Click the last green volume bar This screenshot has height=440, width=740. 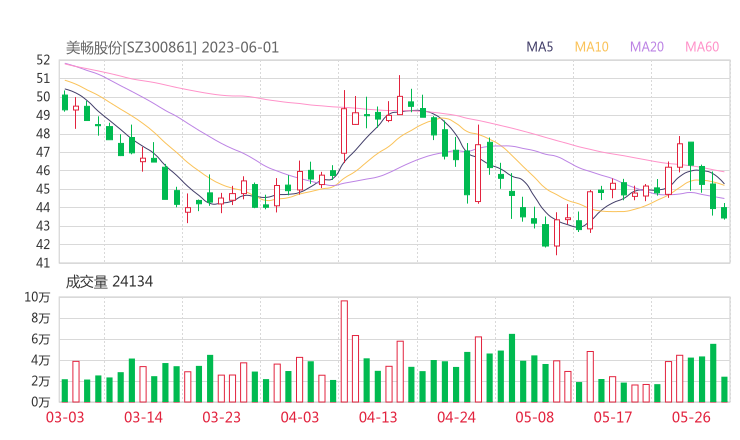click(724, 389)
